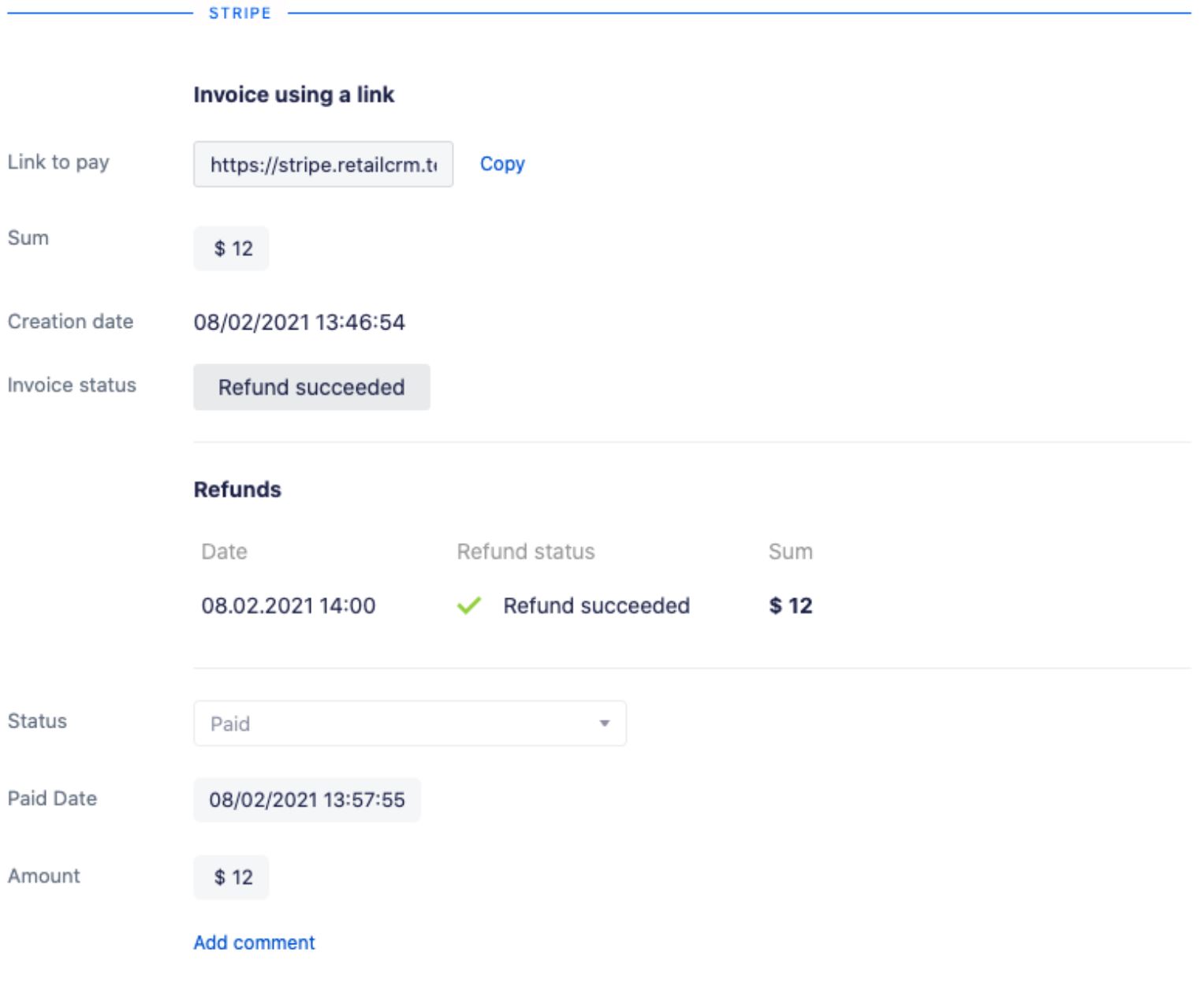Image resolution: width=1204 pixels, height=994 pixels.
Task: Click the Paid Date label
Action: click(52, 799)
